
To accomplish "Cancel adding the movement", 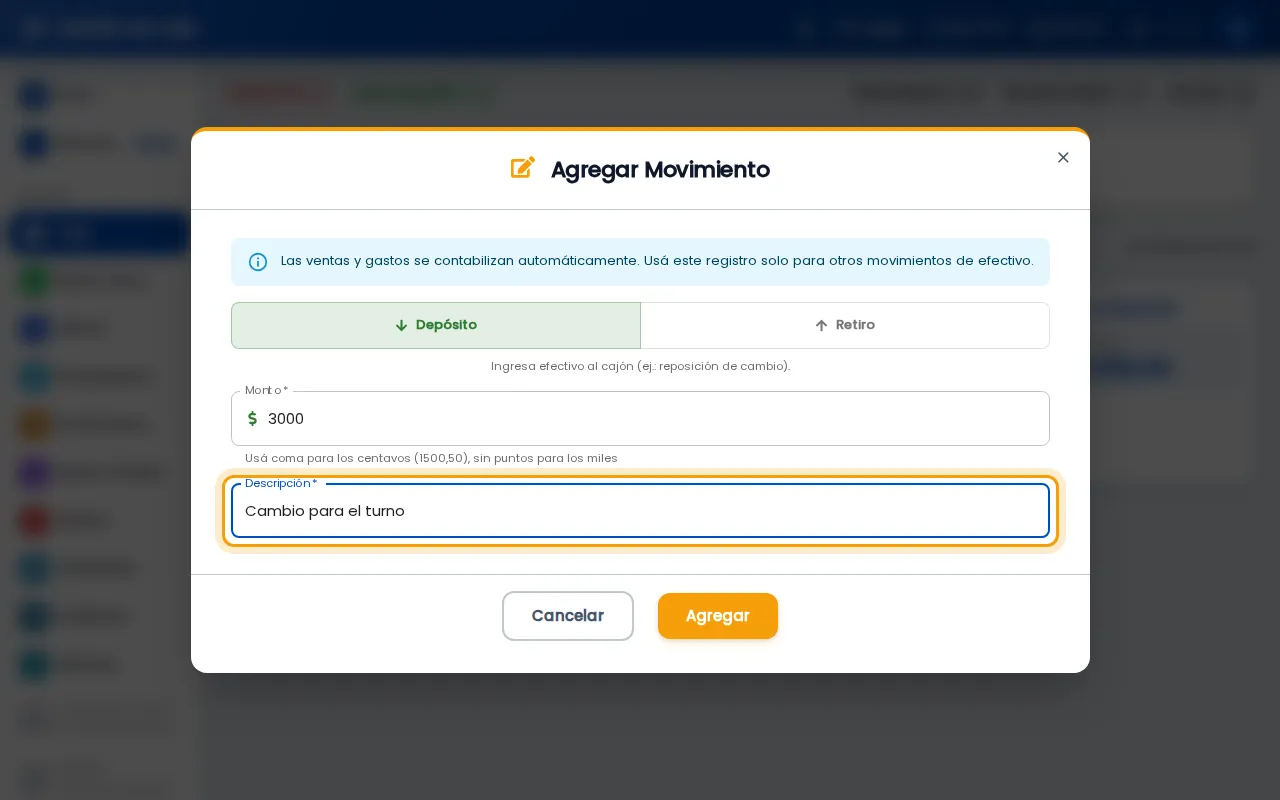I will pyautogui.click(x=568, y=616).
